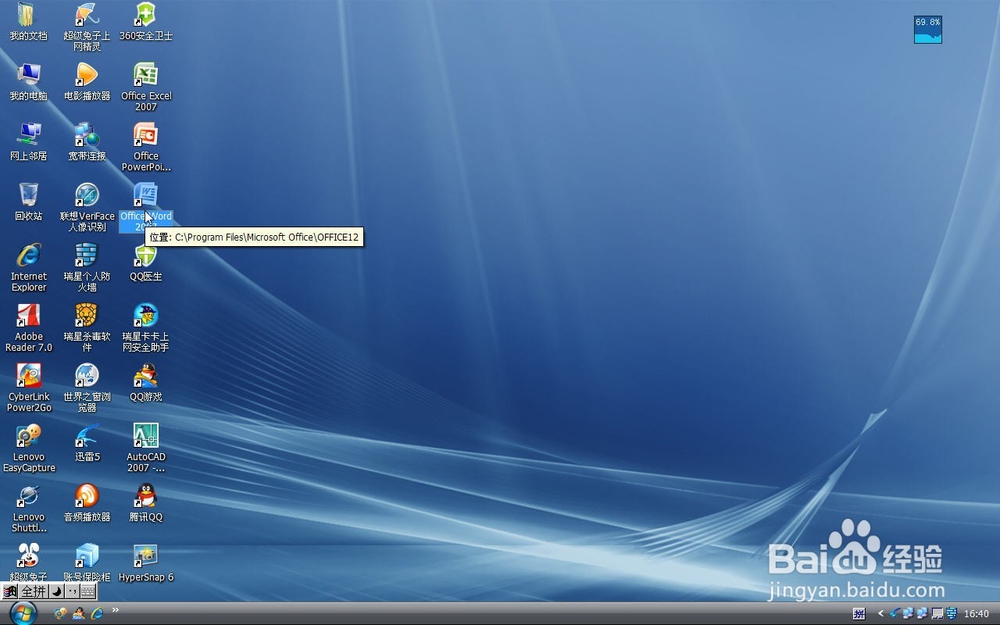Click the quick launch icon left of Internet Explorer
Viewport: 1000px width, 625px height.
[x=78, y=613]
